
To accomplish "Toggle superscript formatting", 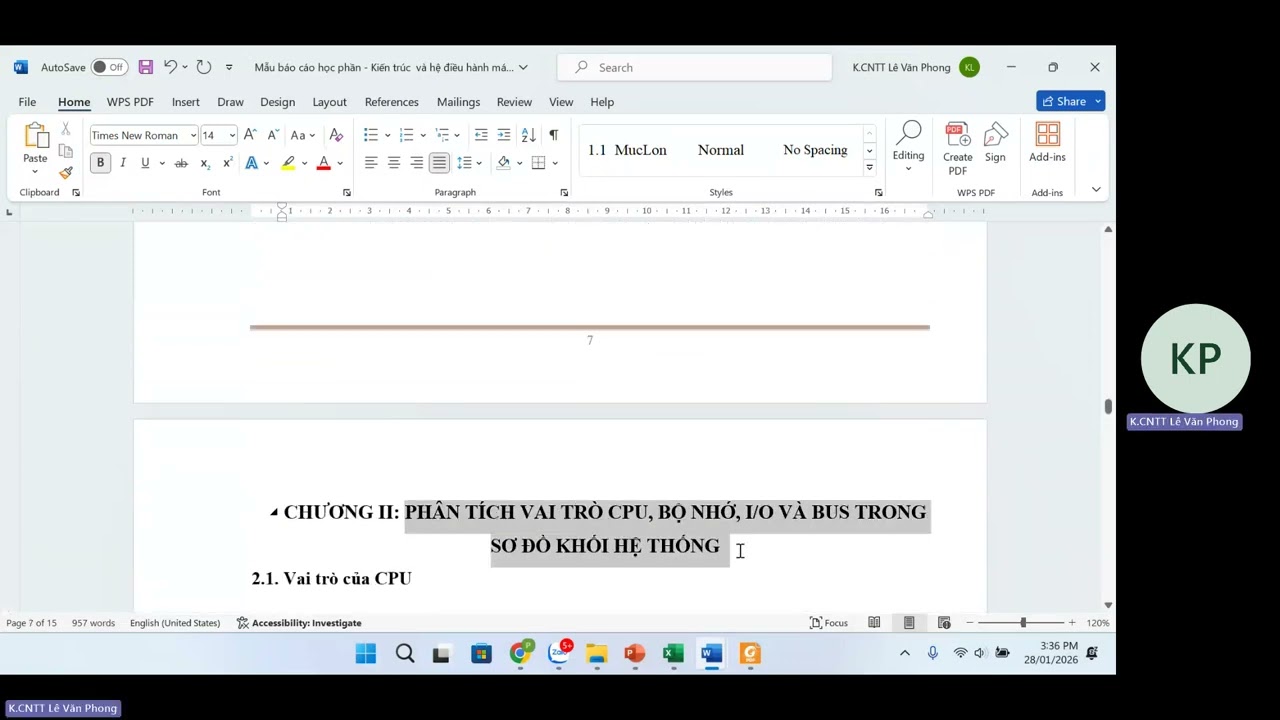I will click(228, 163).
